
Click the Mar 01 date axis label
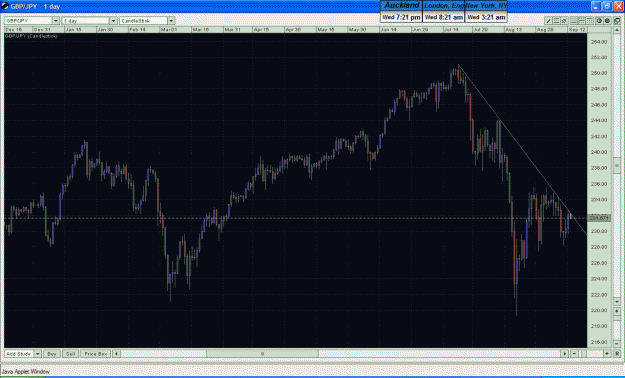click(x=168, y=30)
